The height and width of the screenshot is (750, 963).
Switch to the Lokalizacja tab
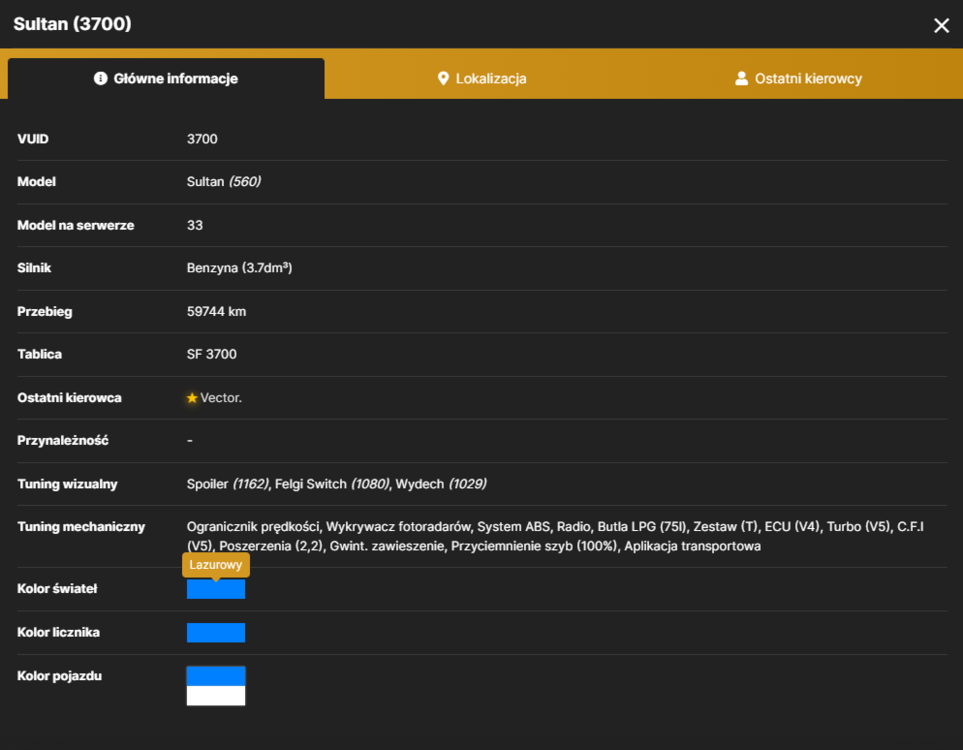[482, 79]
